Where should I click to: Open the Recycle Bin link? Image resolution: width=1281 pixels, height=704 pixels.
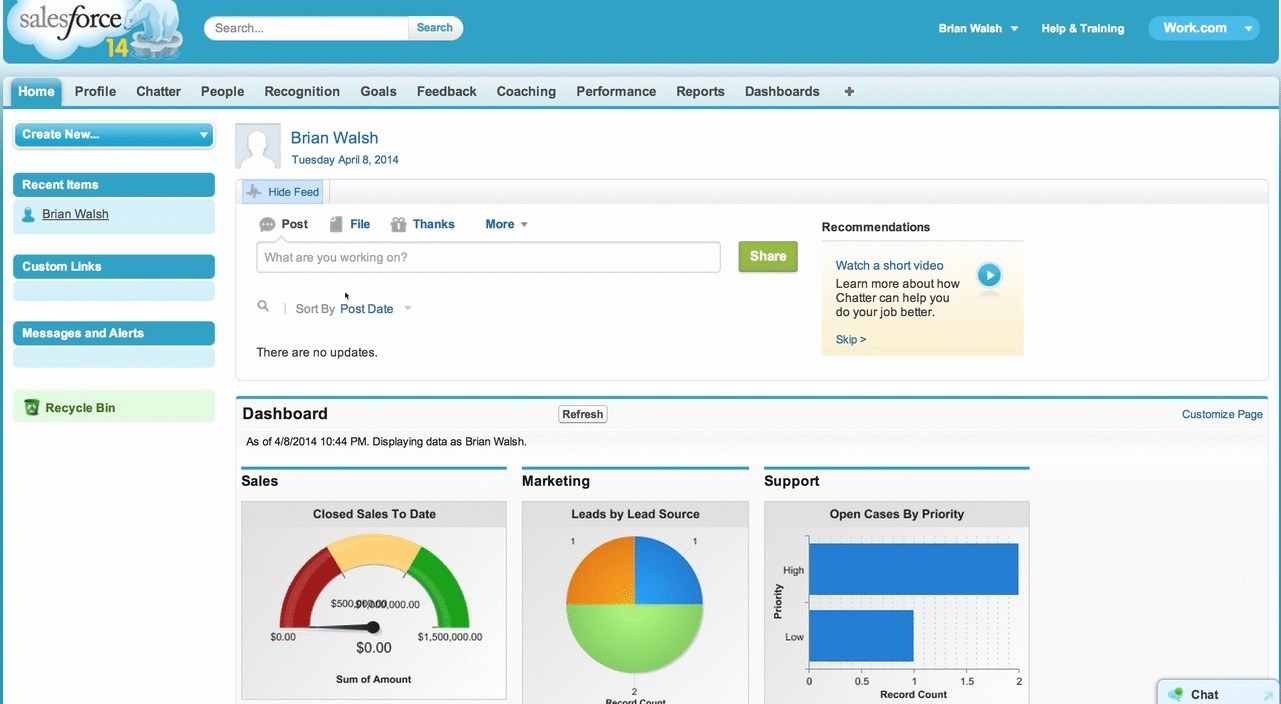[80, 408]
